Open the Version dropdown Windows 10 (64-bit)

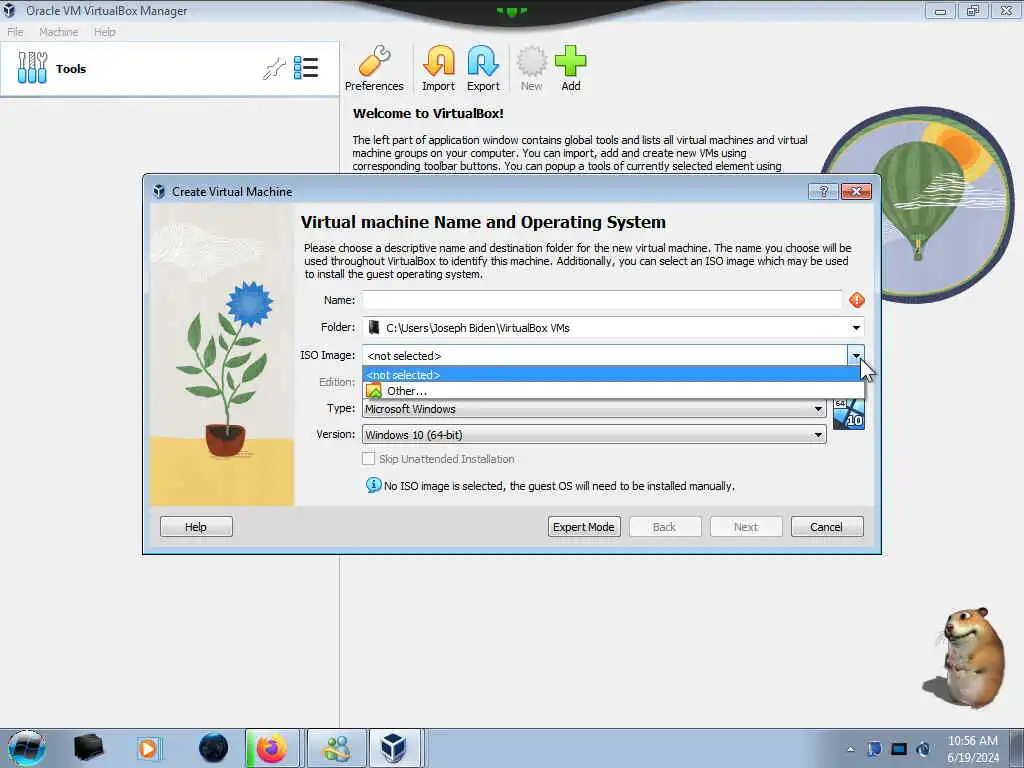[x=594, y=435]
